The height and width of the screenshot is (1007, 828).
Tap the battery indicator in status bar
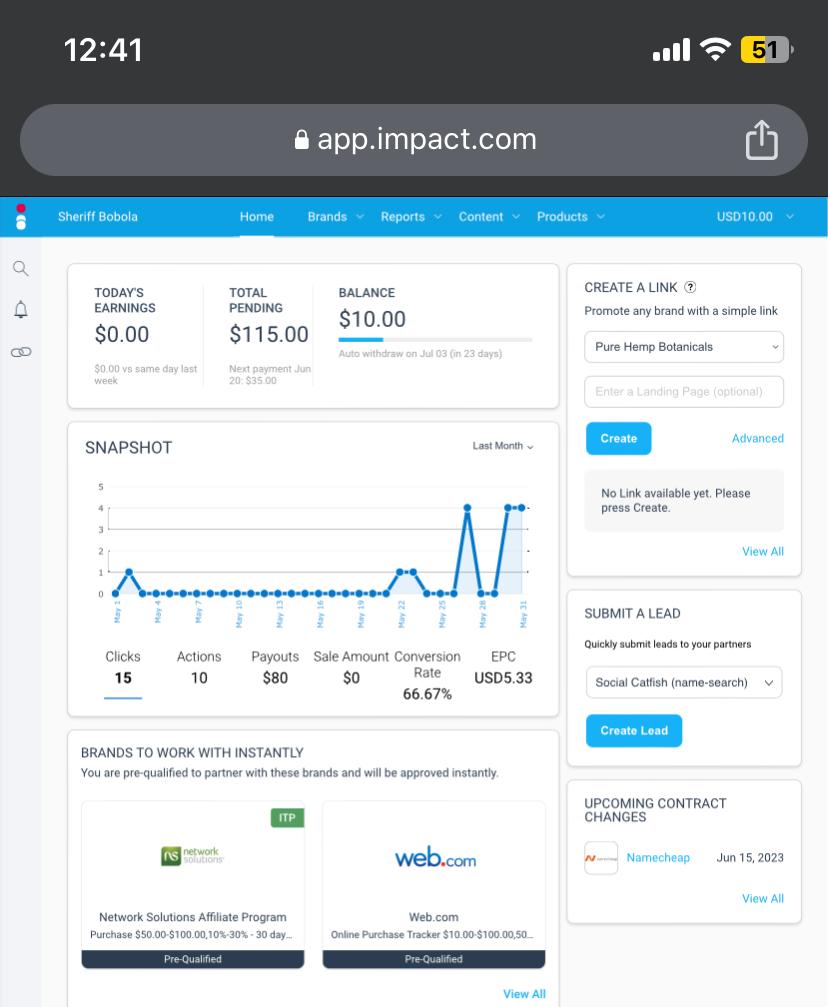tap(766, 49)
